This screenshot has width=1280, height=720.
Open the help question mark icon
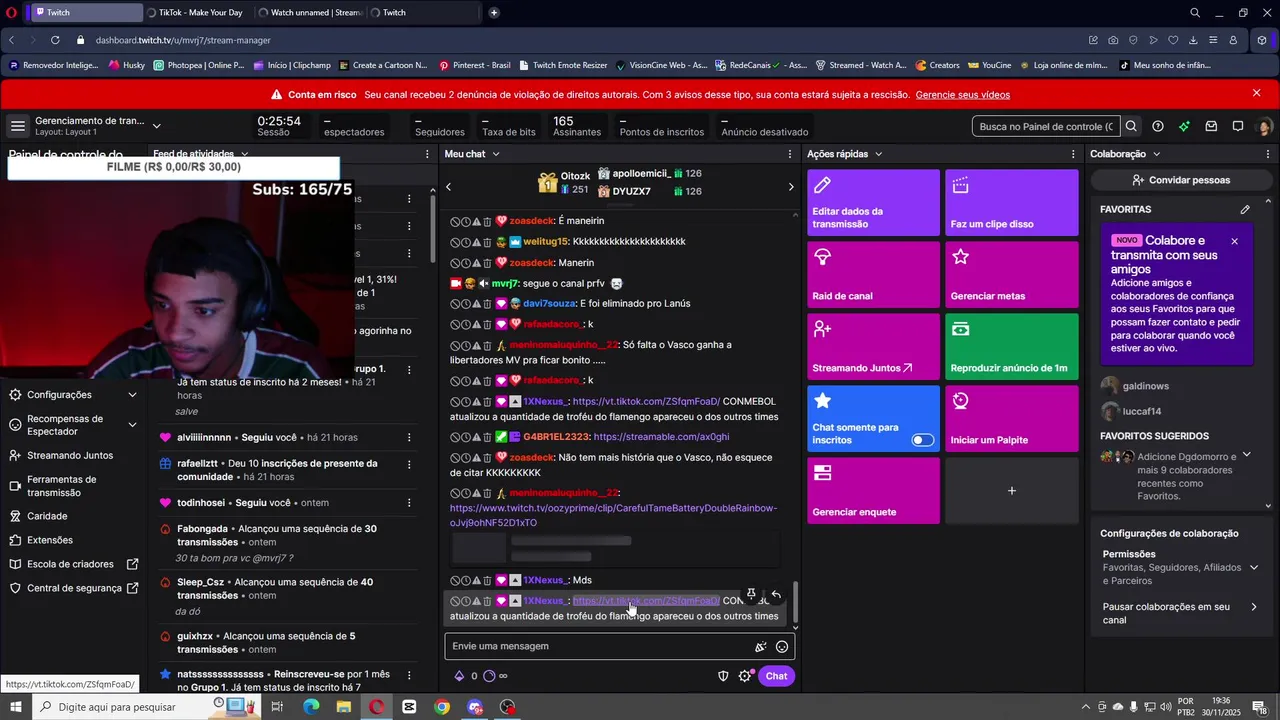pyautogui.click(x=1158, y=126)
